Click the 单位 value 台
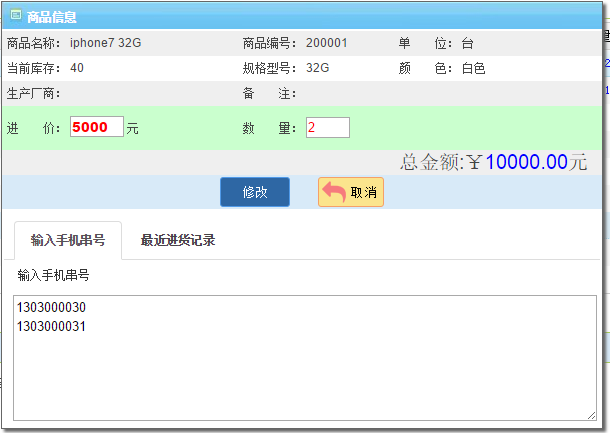Screen dimensions: 610x433 point(467,43)
